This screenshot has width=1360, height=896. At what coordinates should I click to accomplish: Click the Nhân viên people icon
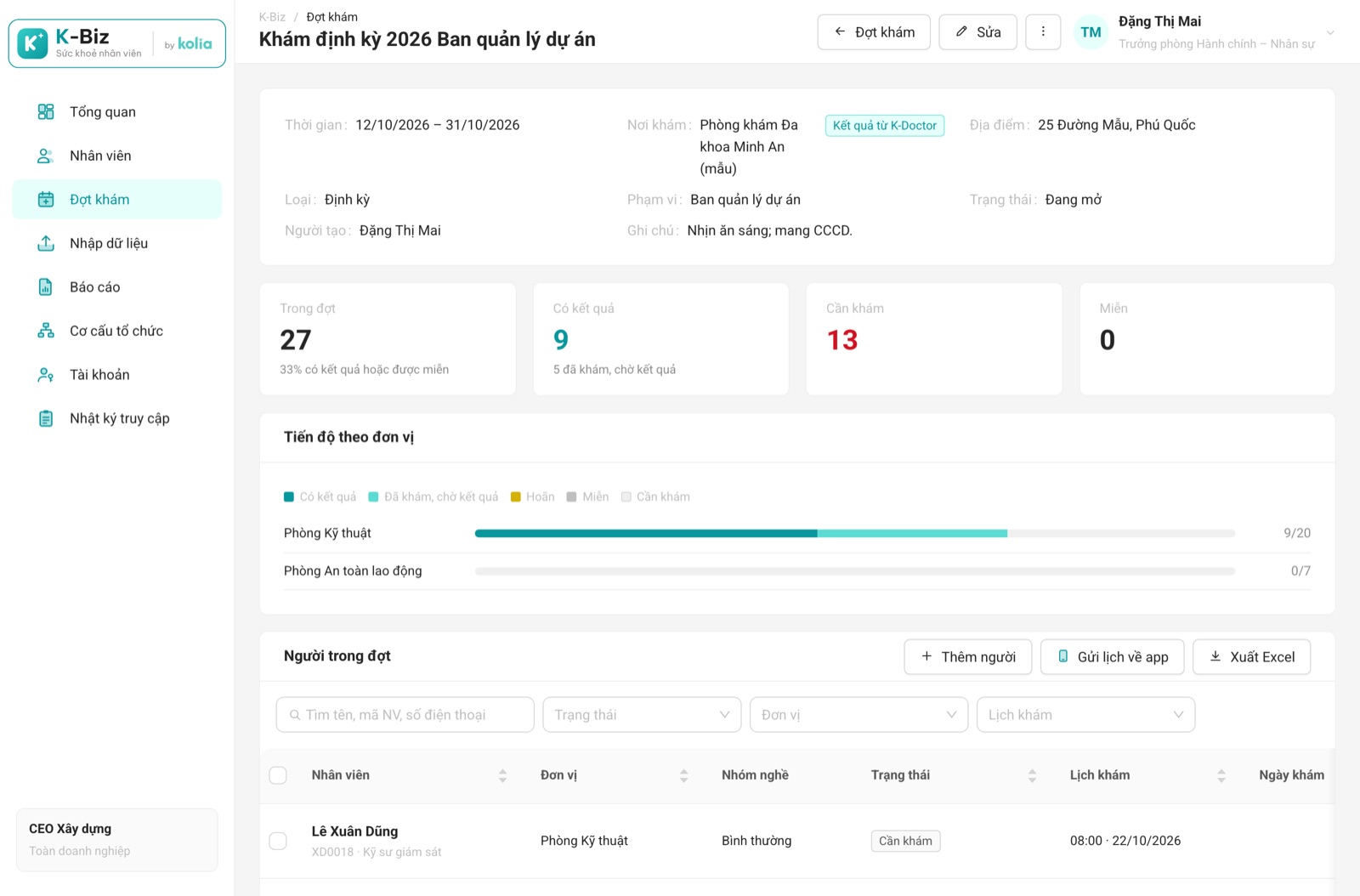(x=46, y=156)
